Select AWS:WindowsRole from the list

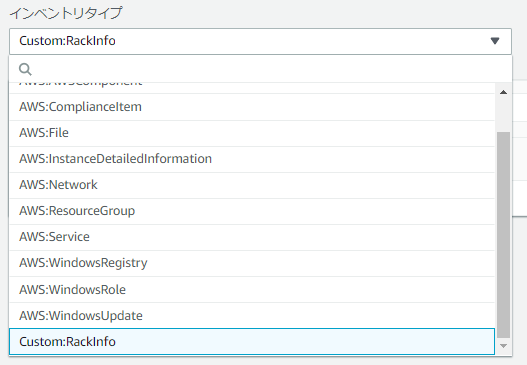252,289
